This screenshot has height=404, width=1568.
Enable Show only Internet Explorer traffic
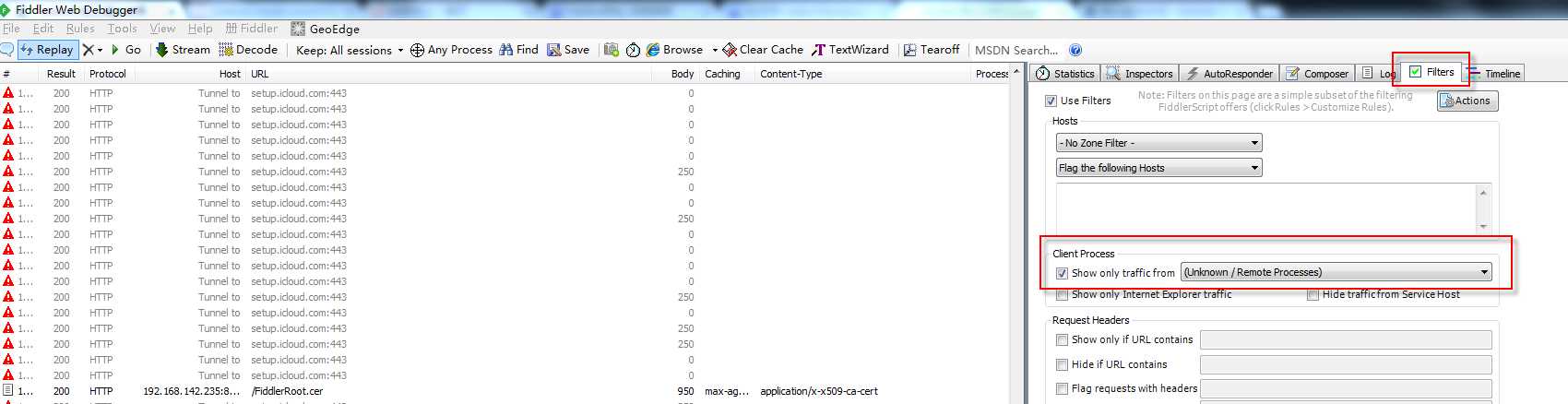tap(1062, 295)
